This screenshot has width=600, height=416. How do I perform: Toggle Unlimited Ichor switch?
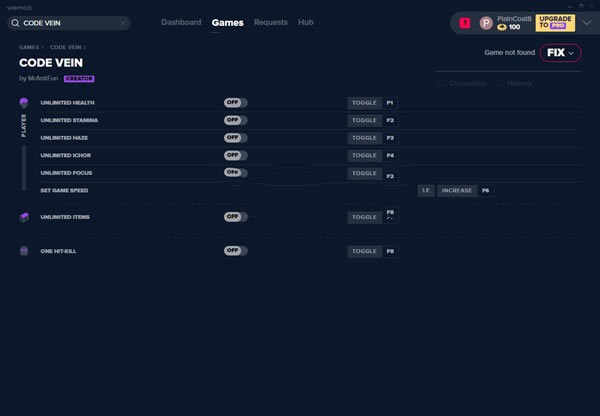click(x=236, y=155)
